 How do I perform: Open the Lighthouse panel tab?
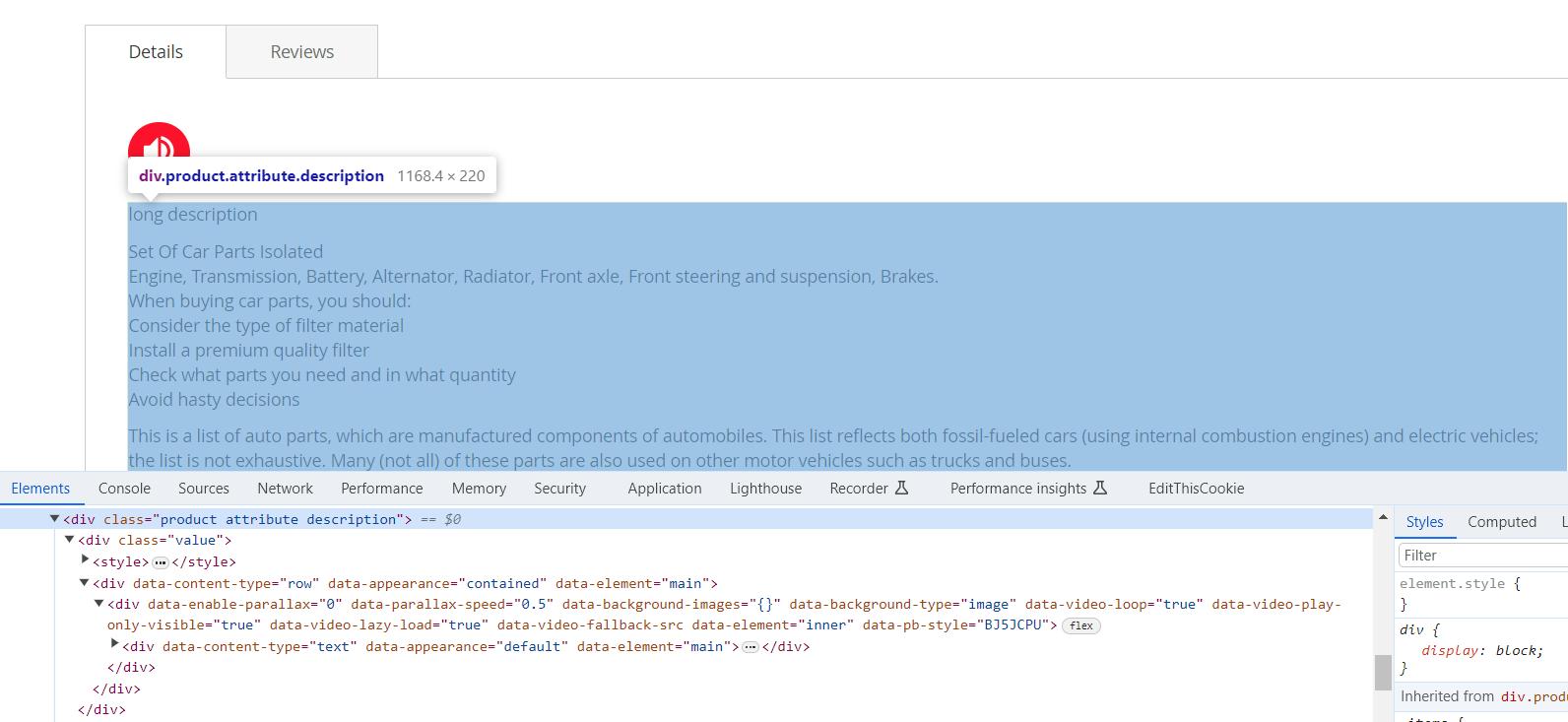coord(765,489)
